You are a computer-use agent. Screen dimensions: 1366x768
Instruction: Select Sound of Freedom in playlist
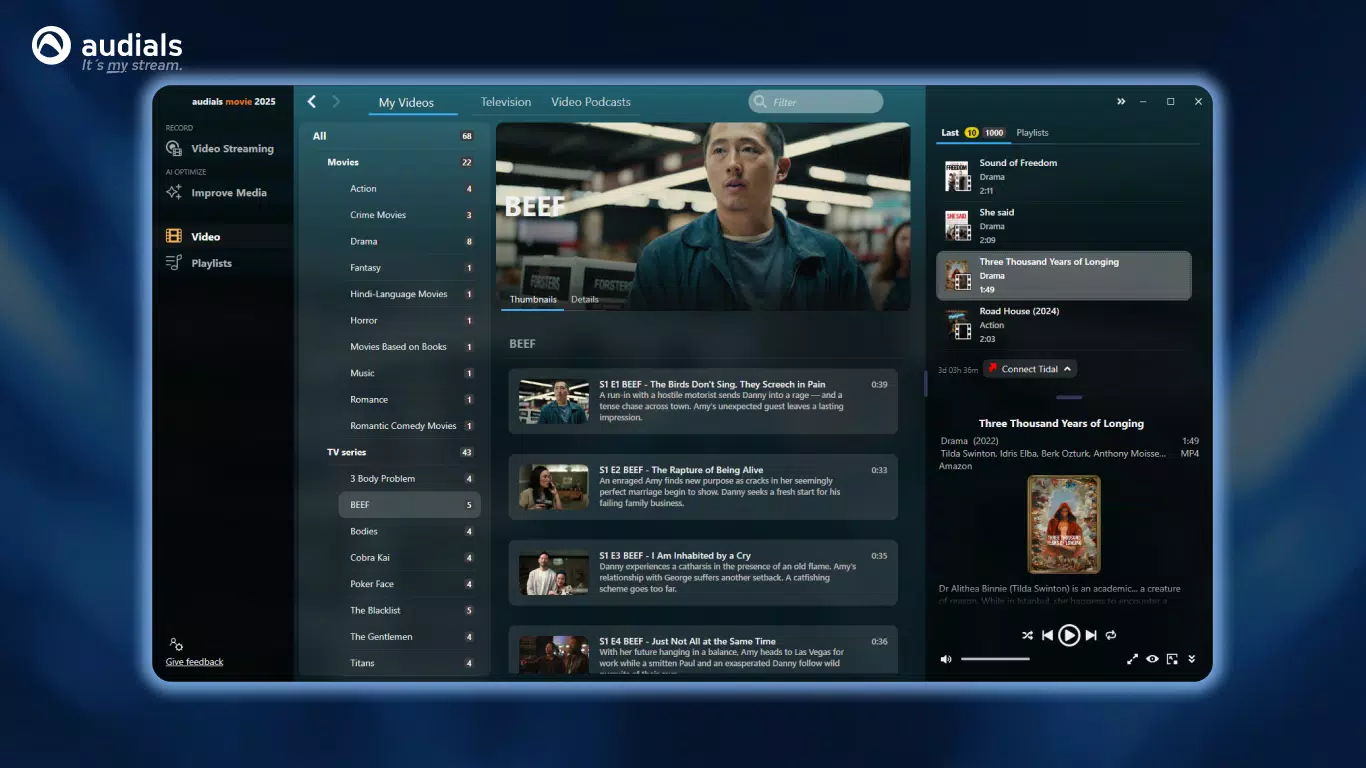coord(1064,176)
